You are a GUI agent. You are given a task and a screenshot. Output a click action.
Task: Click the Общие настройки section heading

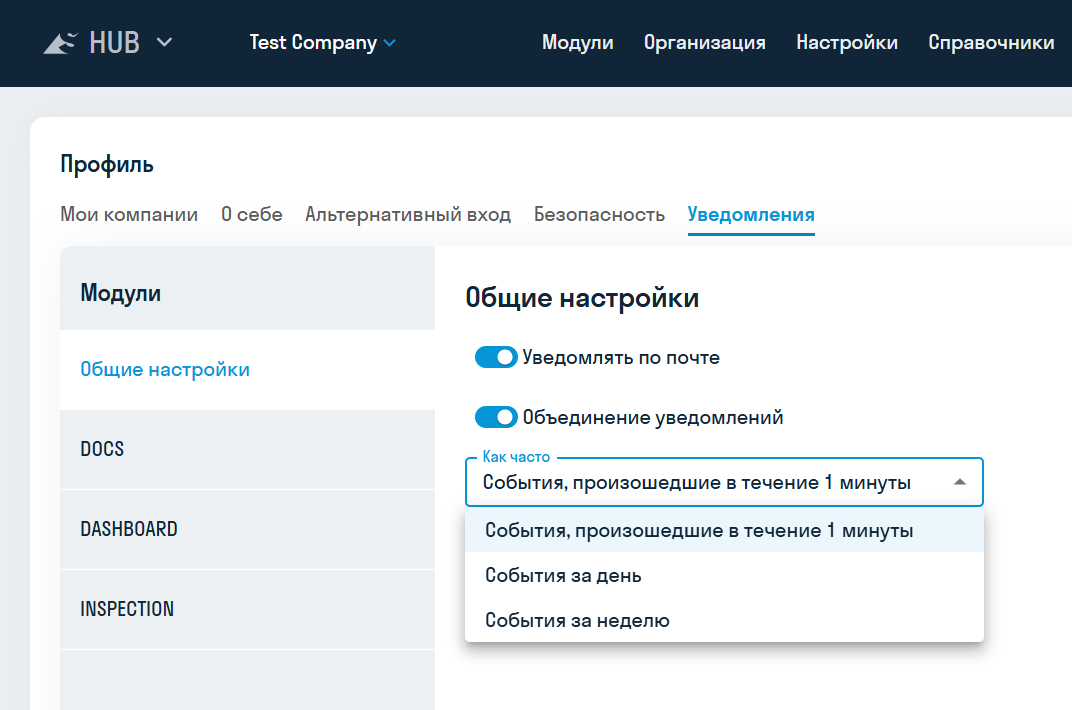click(582, 298)
